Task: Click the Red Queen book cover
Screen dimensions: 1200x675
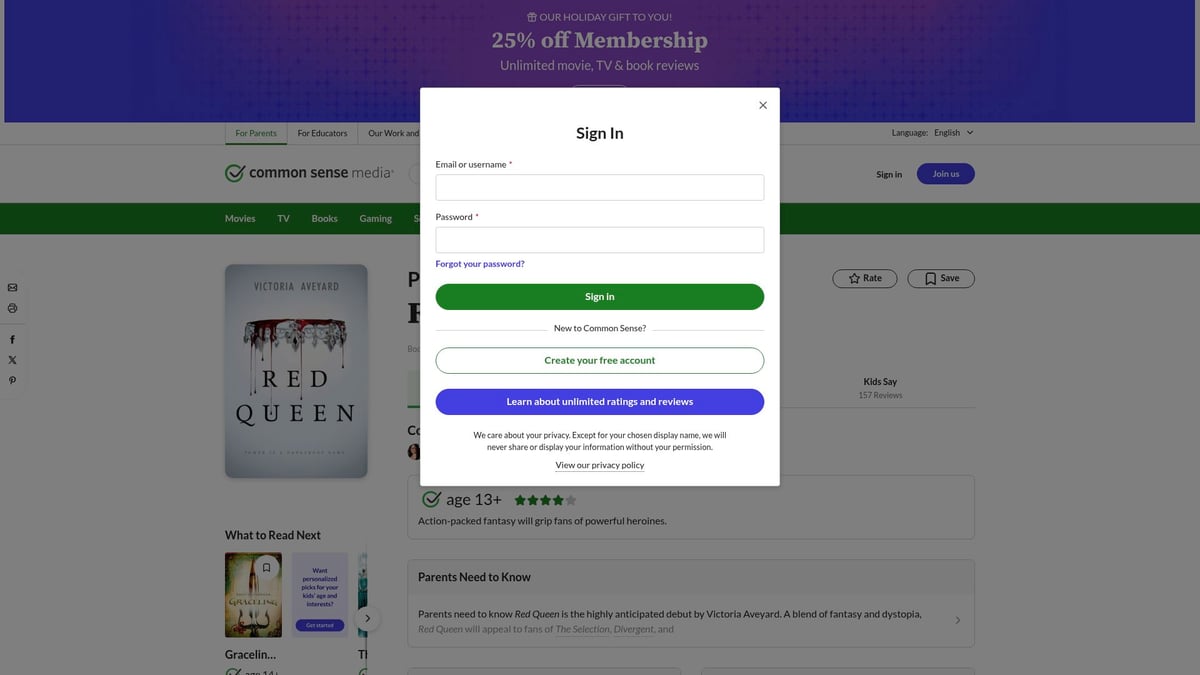Action: tap(296, 371)
